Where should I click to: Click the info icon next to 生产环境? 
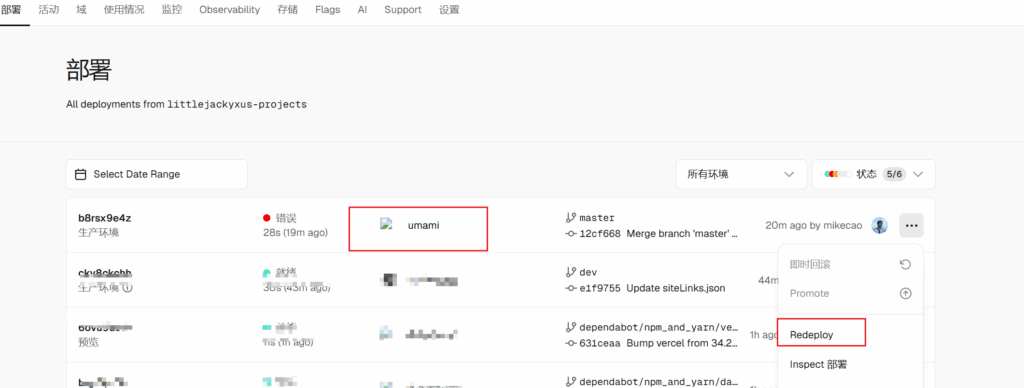pos(127,287)
